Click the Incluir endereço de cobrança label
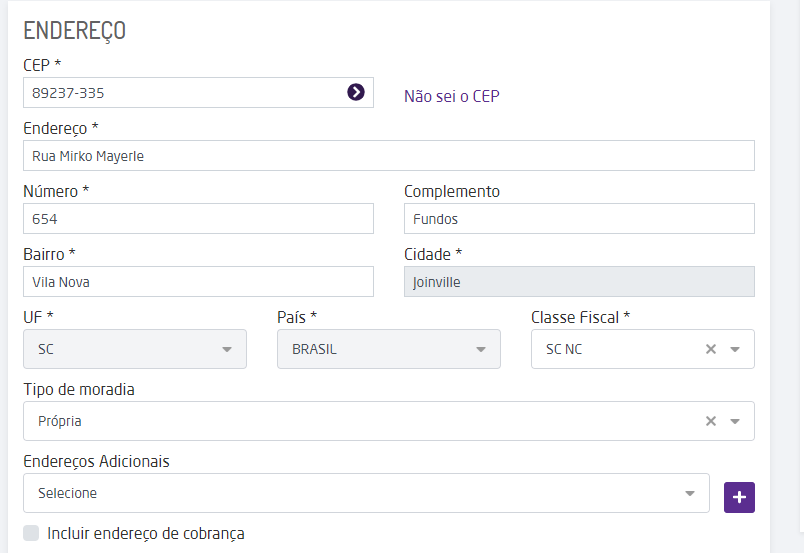 [146, 533]
